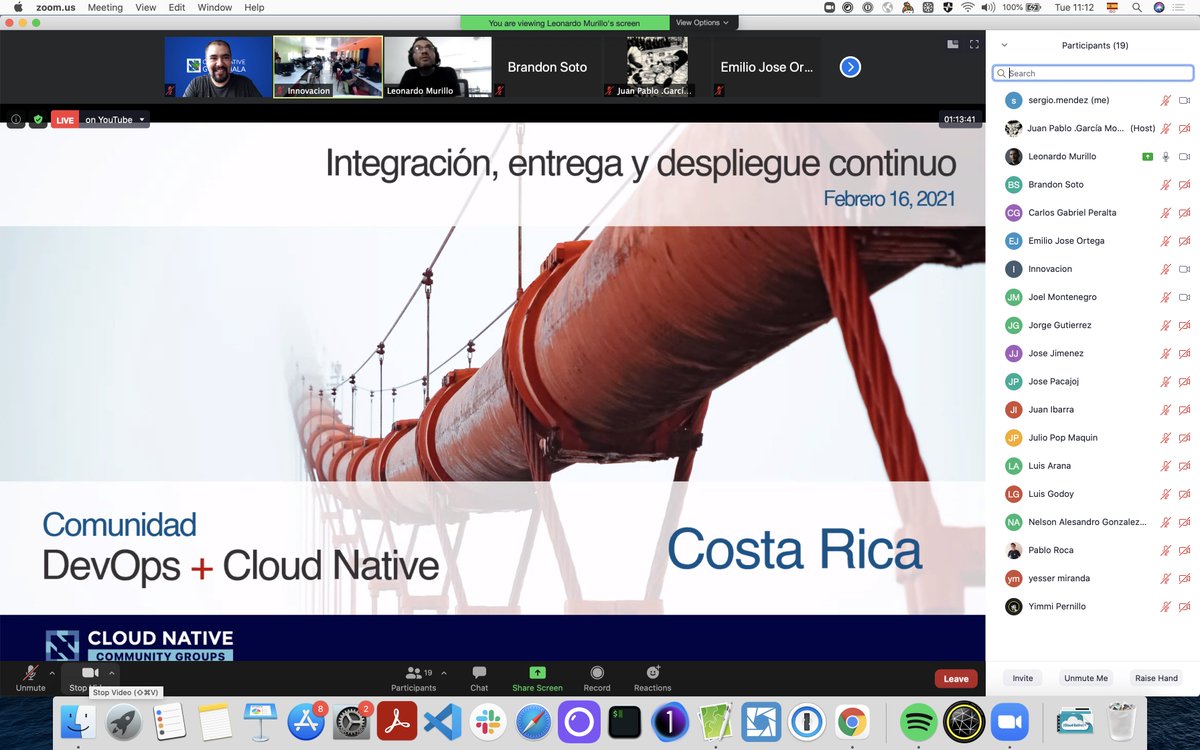Open the Wi-Fi status menu
The image size is (1200, 750).
[967, 7]
